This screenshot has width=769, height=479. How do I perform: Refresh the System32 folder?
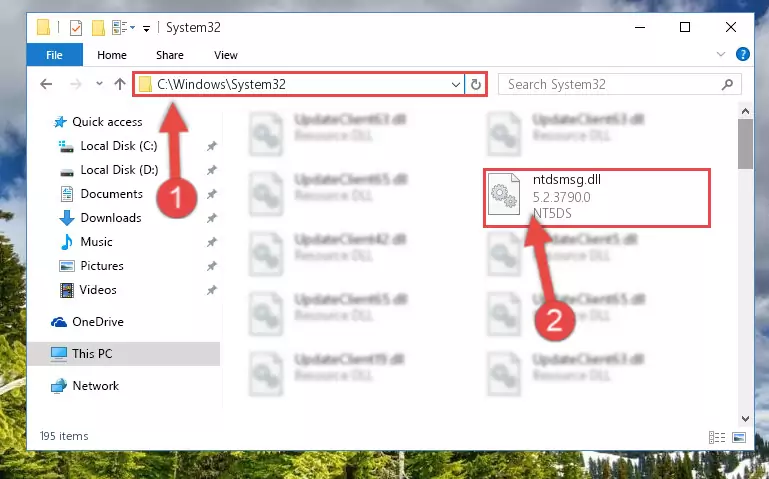click(475, 84)
